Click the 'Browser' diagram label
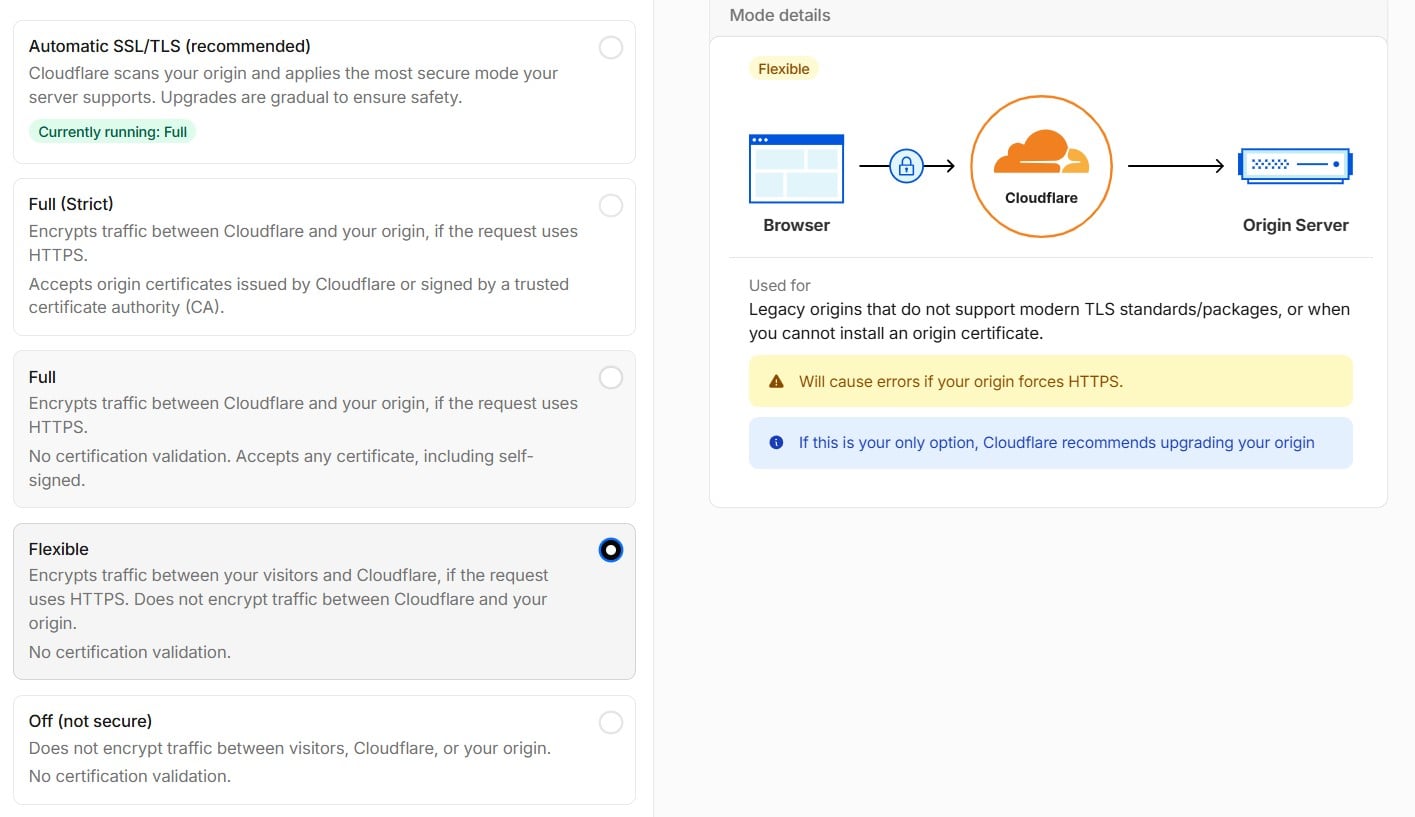This screenshot has width=1415, height=817. pyautogui.click(x=797, y=225)
